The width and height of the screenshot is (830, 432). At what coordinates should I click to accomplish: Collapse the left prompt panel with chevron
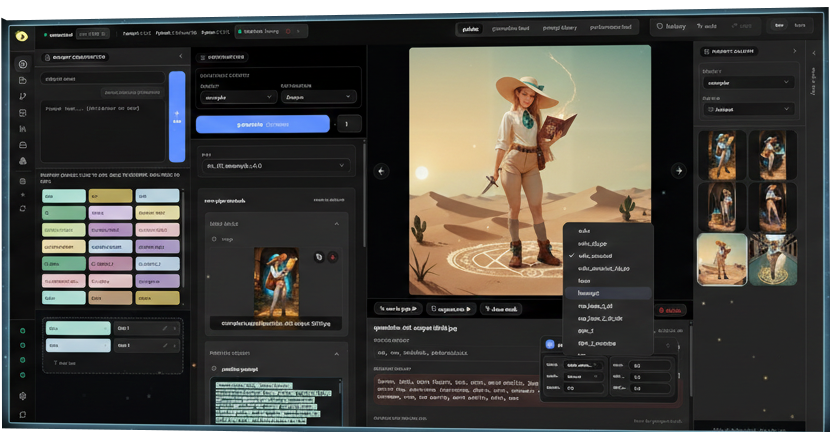[181, 56]
